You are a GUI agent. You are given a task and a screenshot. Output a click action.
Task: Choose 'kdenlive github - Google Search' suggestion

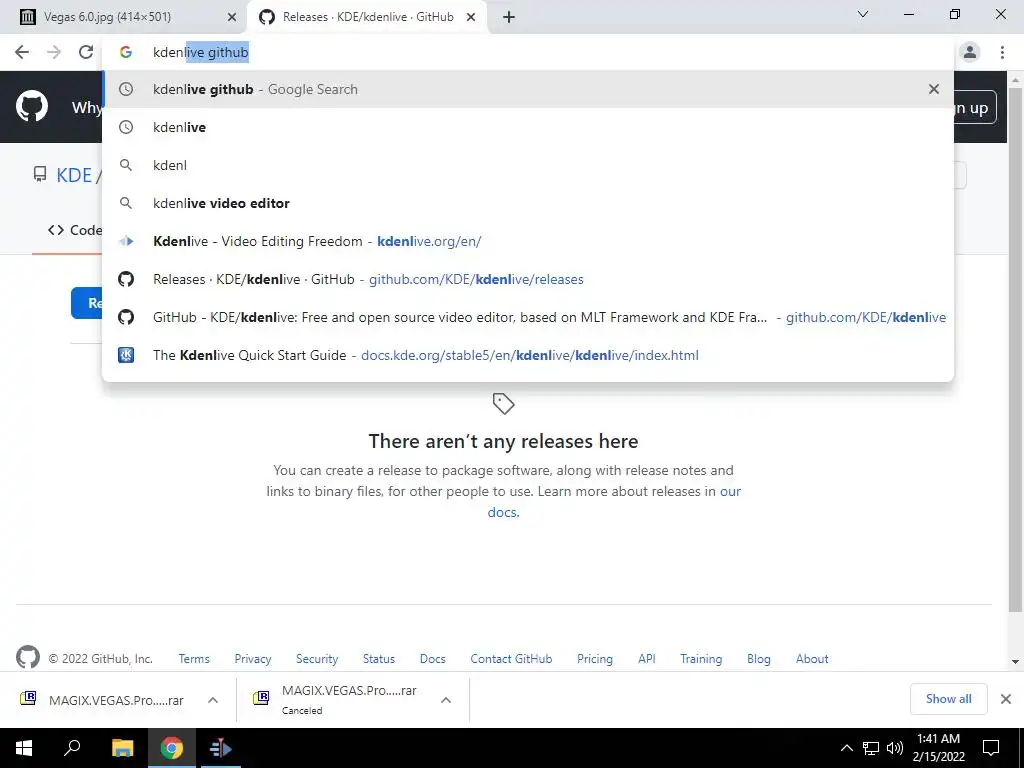click(x=528, y=89)
